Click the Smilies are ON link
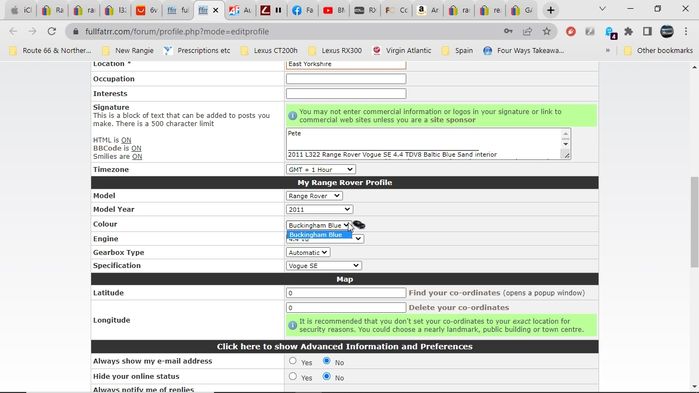699x393 pixels. point(137,156)
